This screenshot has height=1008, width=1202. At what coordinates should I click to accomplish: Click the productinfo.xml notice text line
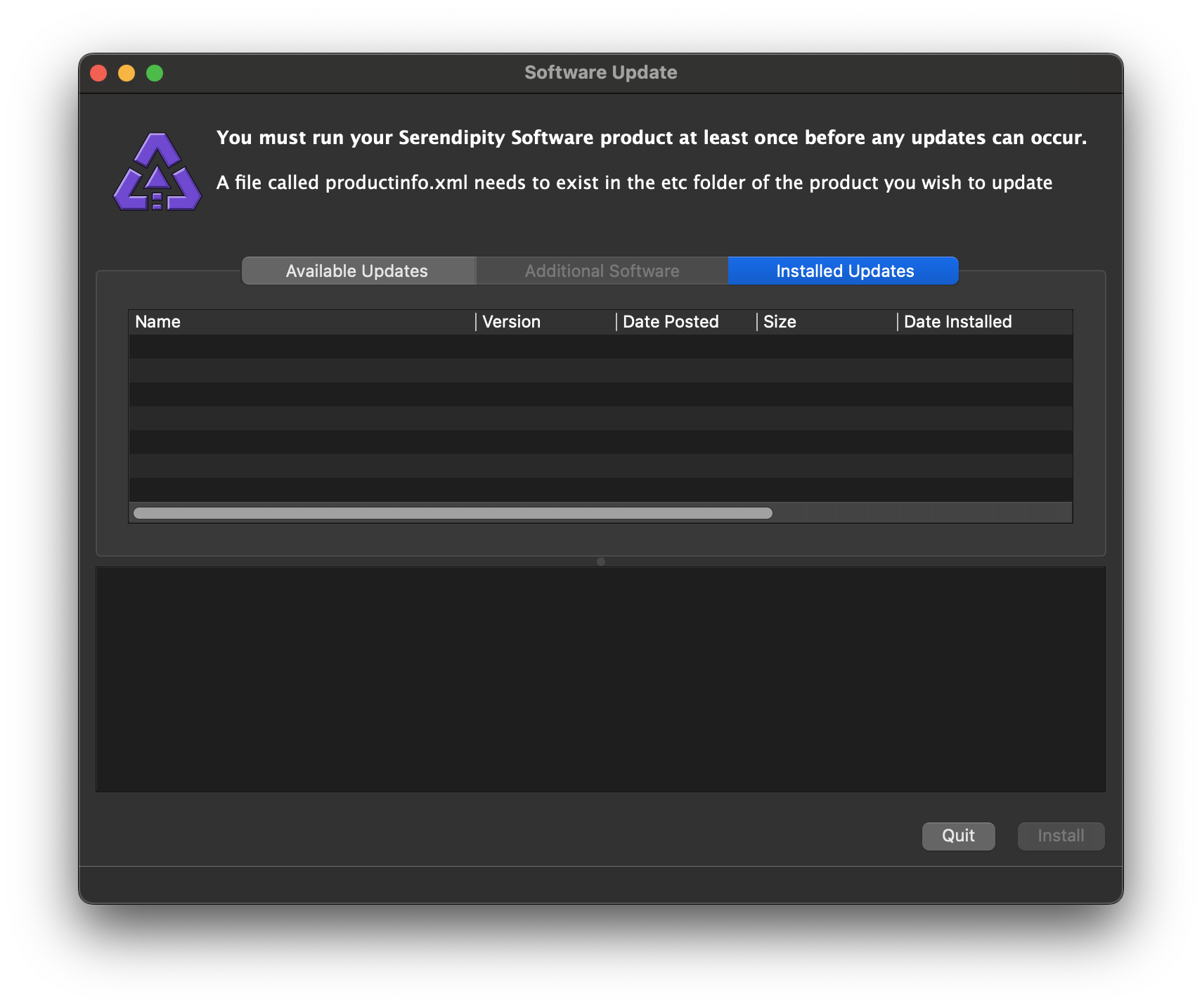tap(634, 183)
